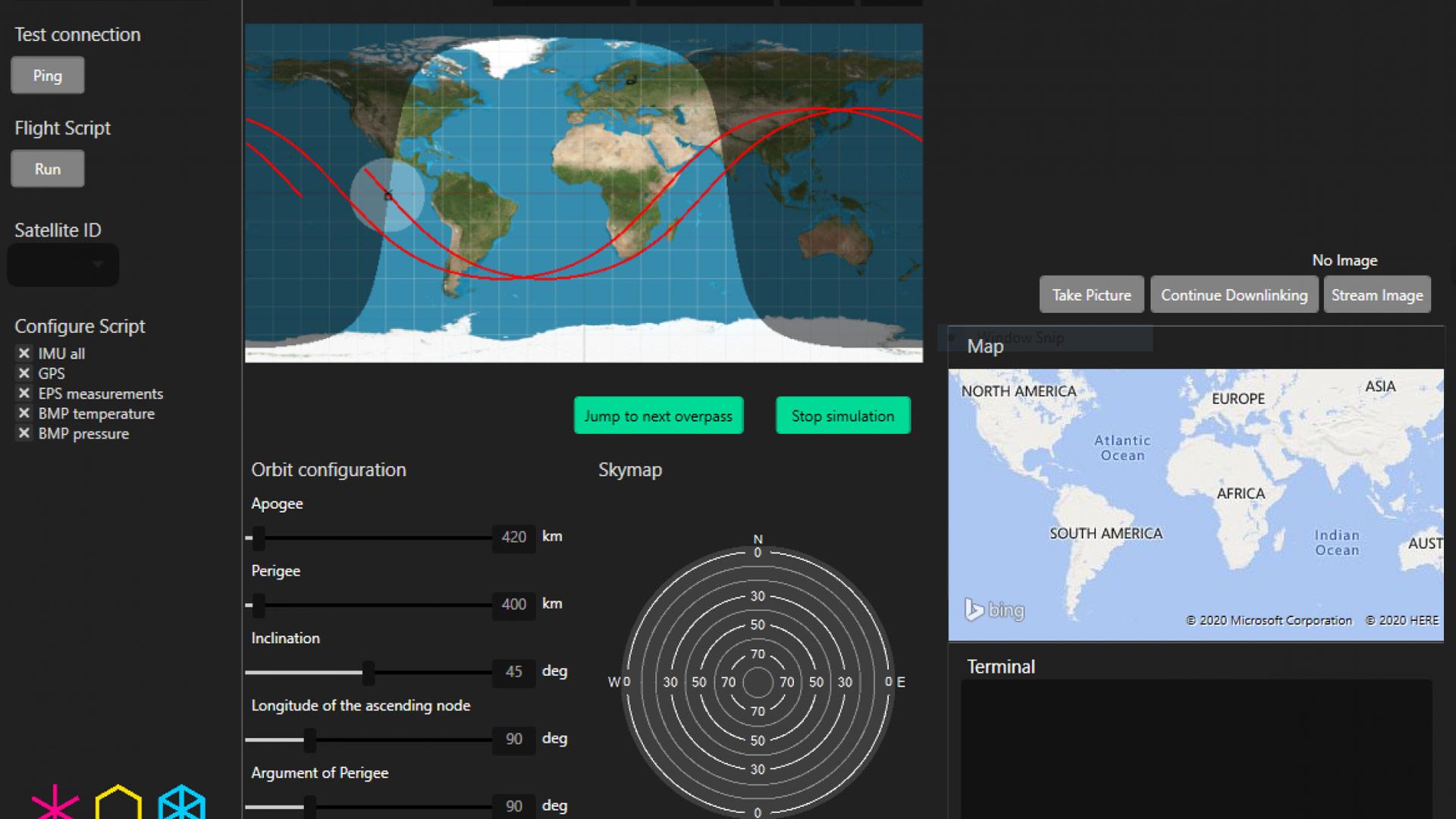Click the Continue Downlinking icon

click(x=1235, y=295)
